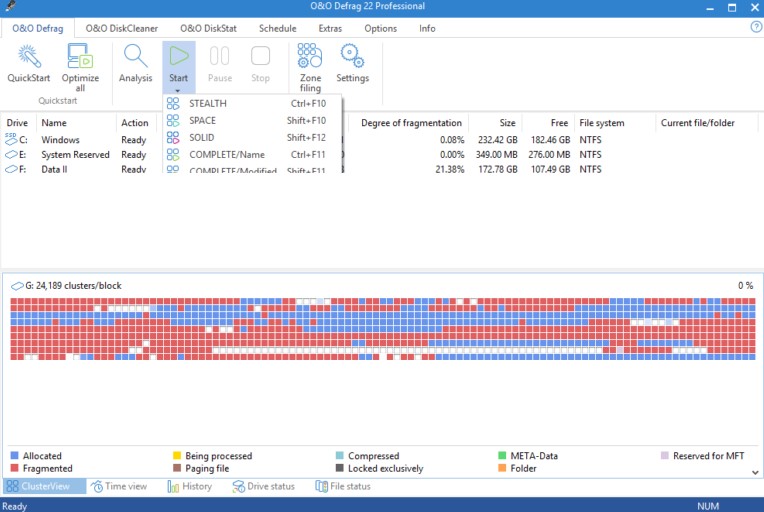Screen dimensions: 764x512
Task: Click the Stop button icon
Action: (260, 56)
